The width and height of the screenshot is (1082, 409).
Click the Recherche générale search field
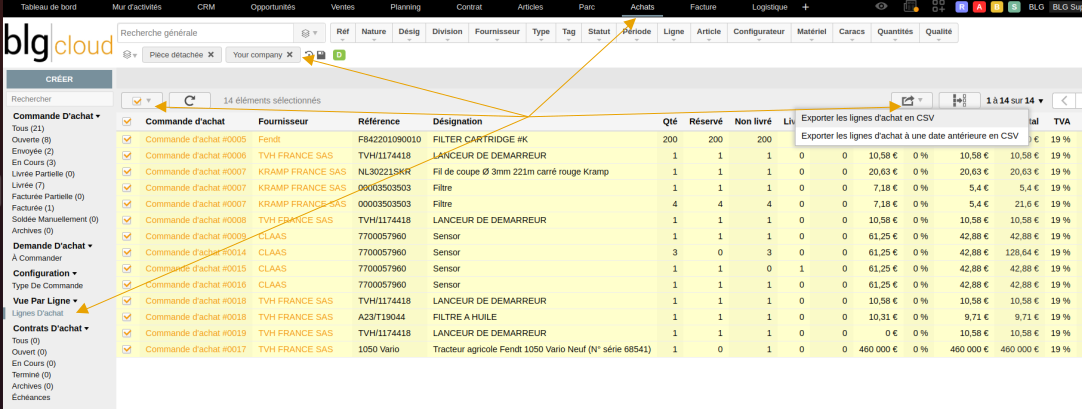click(206, 33)
